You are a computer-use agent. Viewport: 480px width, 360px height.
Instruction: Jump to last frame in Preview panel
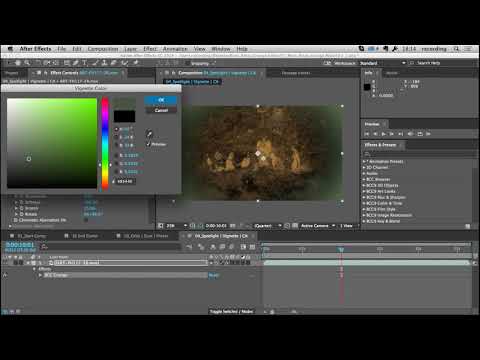point(401,134)
